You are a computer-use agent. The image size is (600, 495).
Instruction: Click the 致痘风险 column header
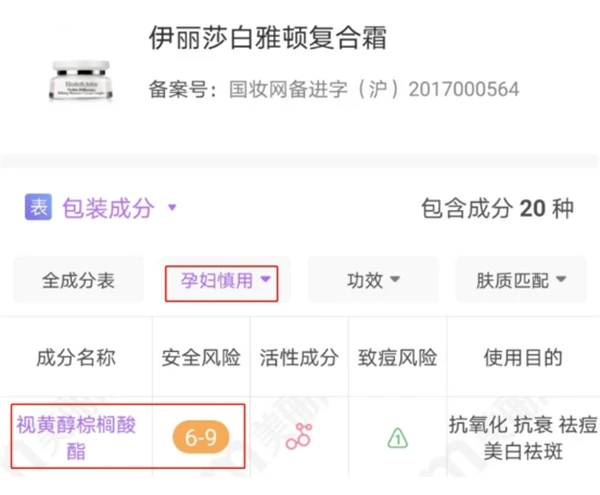398,358
